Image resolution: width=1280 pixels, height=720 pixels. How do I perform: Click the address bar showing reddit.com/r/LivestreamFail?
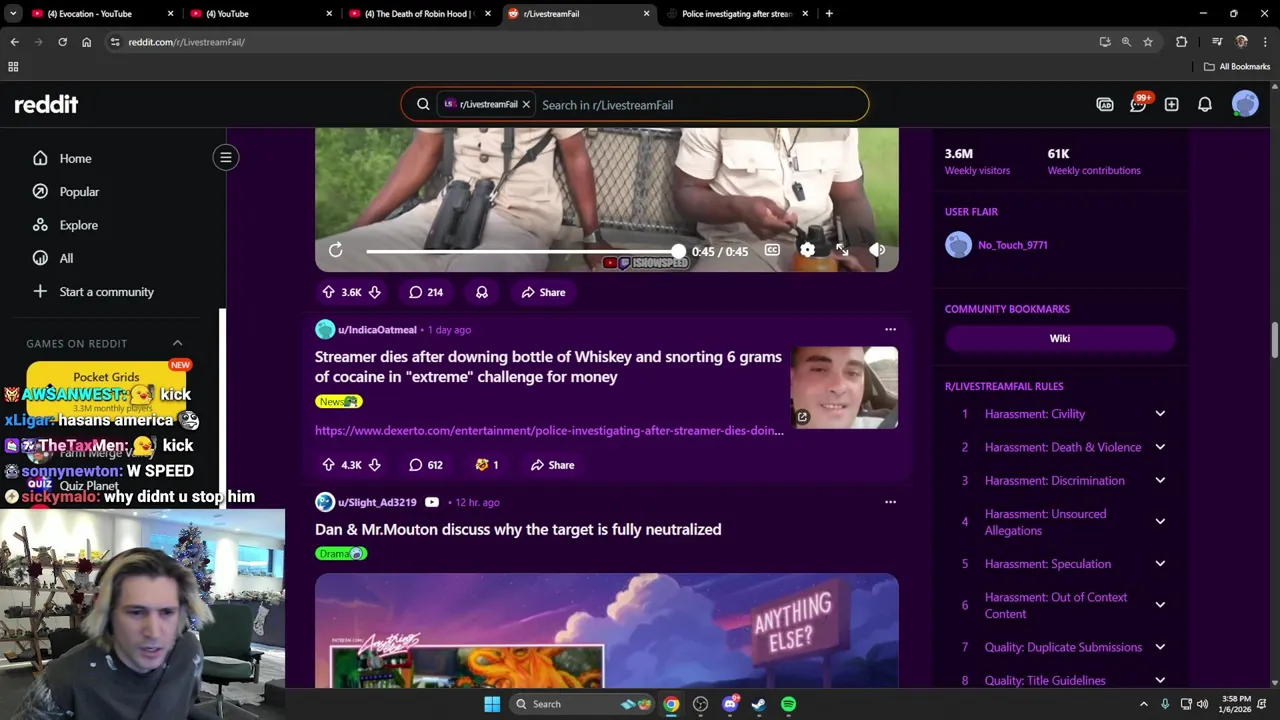coord(600,42)
